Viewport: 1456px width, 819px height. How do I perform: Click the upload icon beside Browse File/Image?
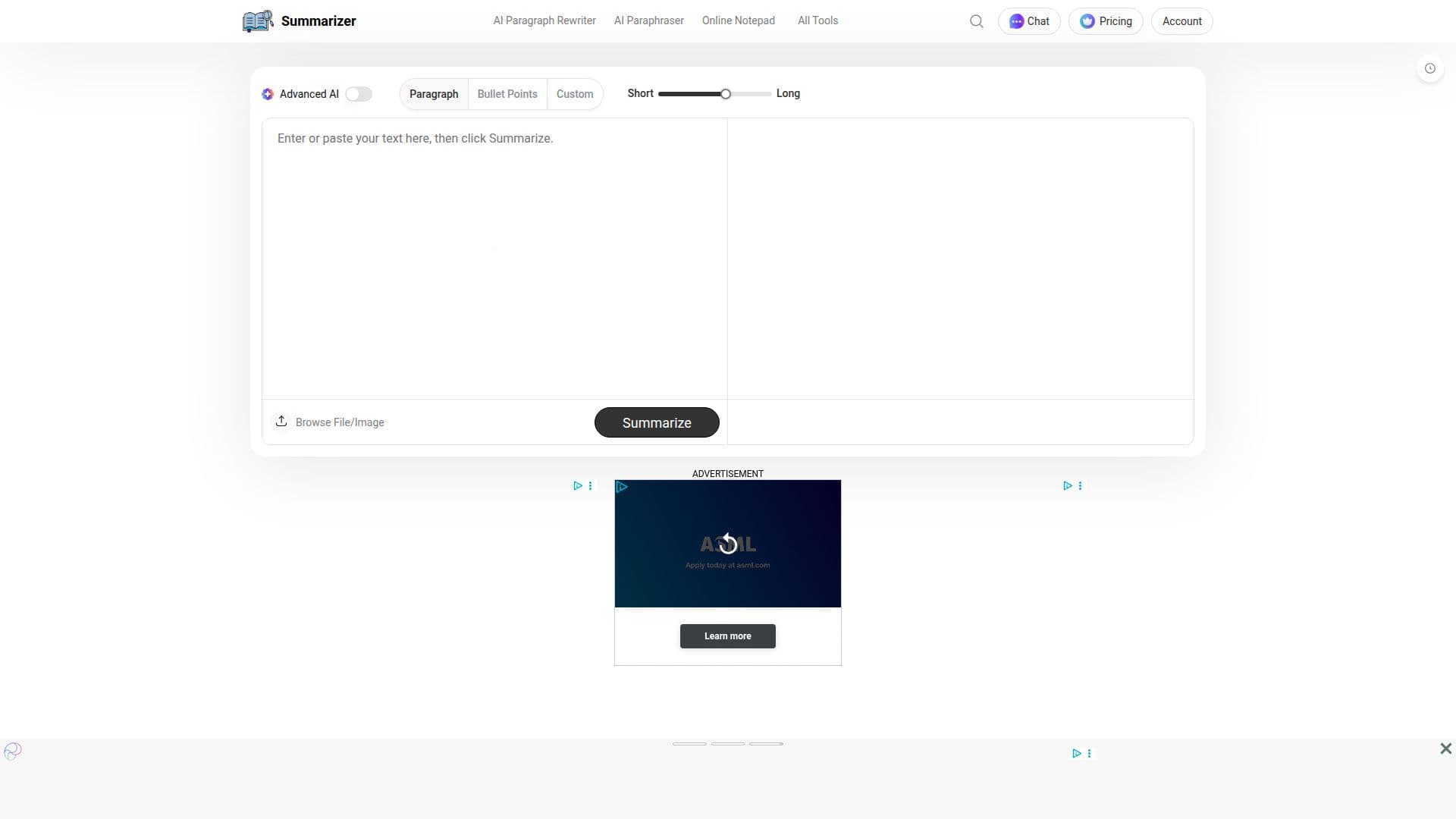coord(281,422)
